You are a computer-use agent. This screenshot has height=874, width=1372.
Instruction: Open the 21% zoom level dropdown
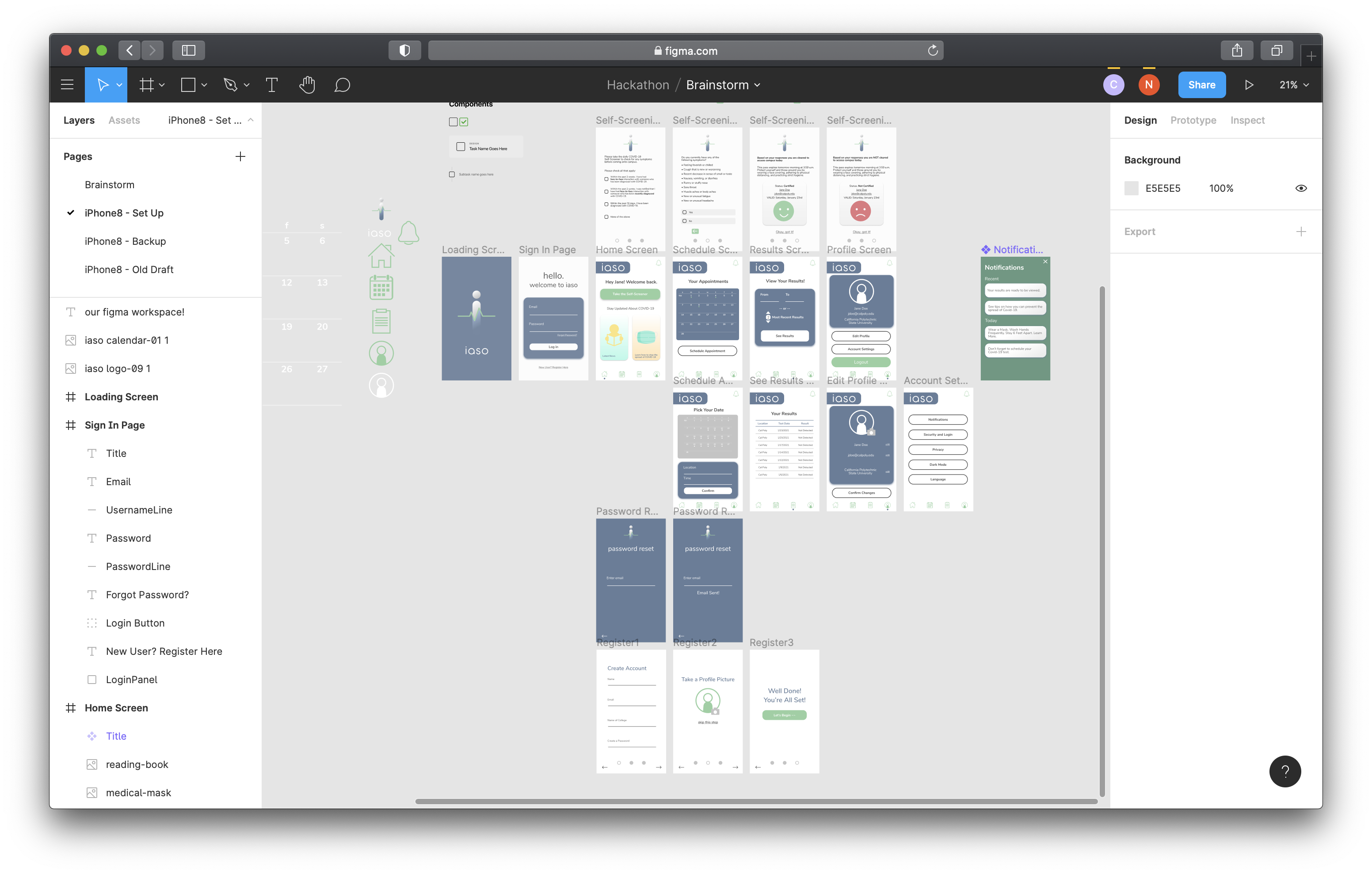(x=1294, y=85)
